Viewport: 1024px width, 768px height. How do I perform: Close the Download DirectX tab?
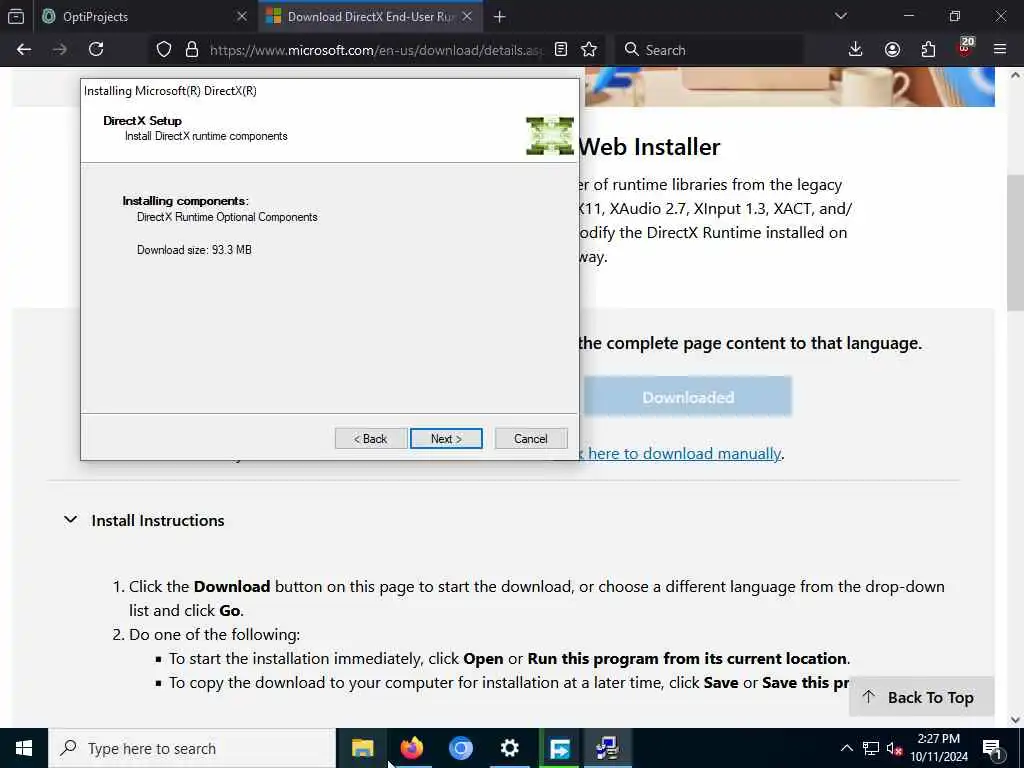[x=467, y=16]
